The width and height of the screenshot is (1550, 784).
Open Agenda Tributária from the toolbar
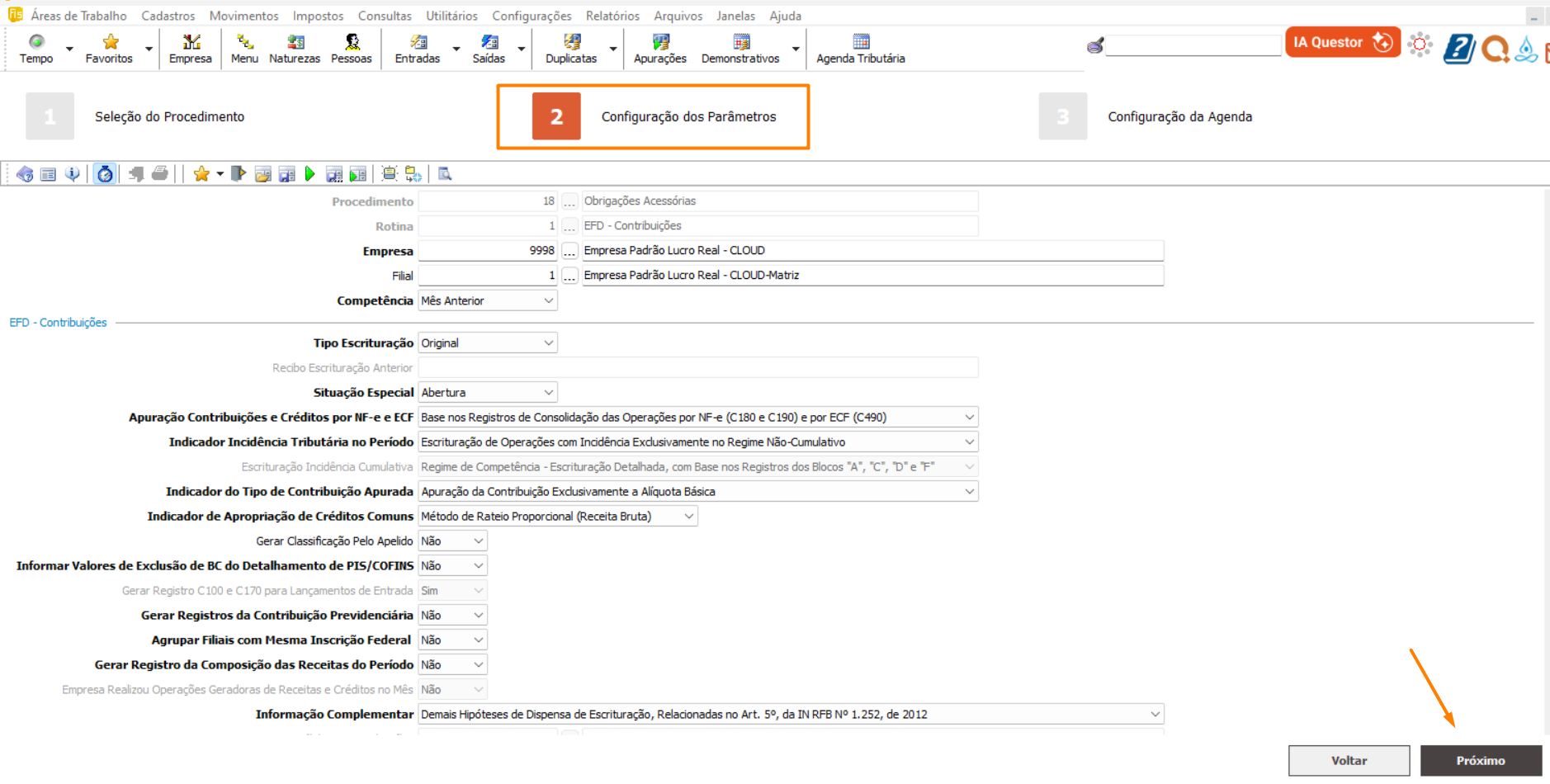tap(860, 49)
